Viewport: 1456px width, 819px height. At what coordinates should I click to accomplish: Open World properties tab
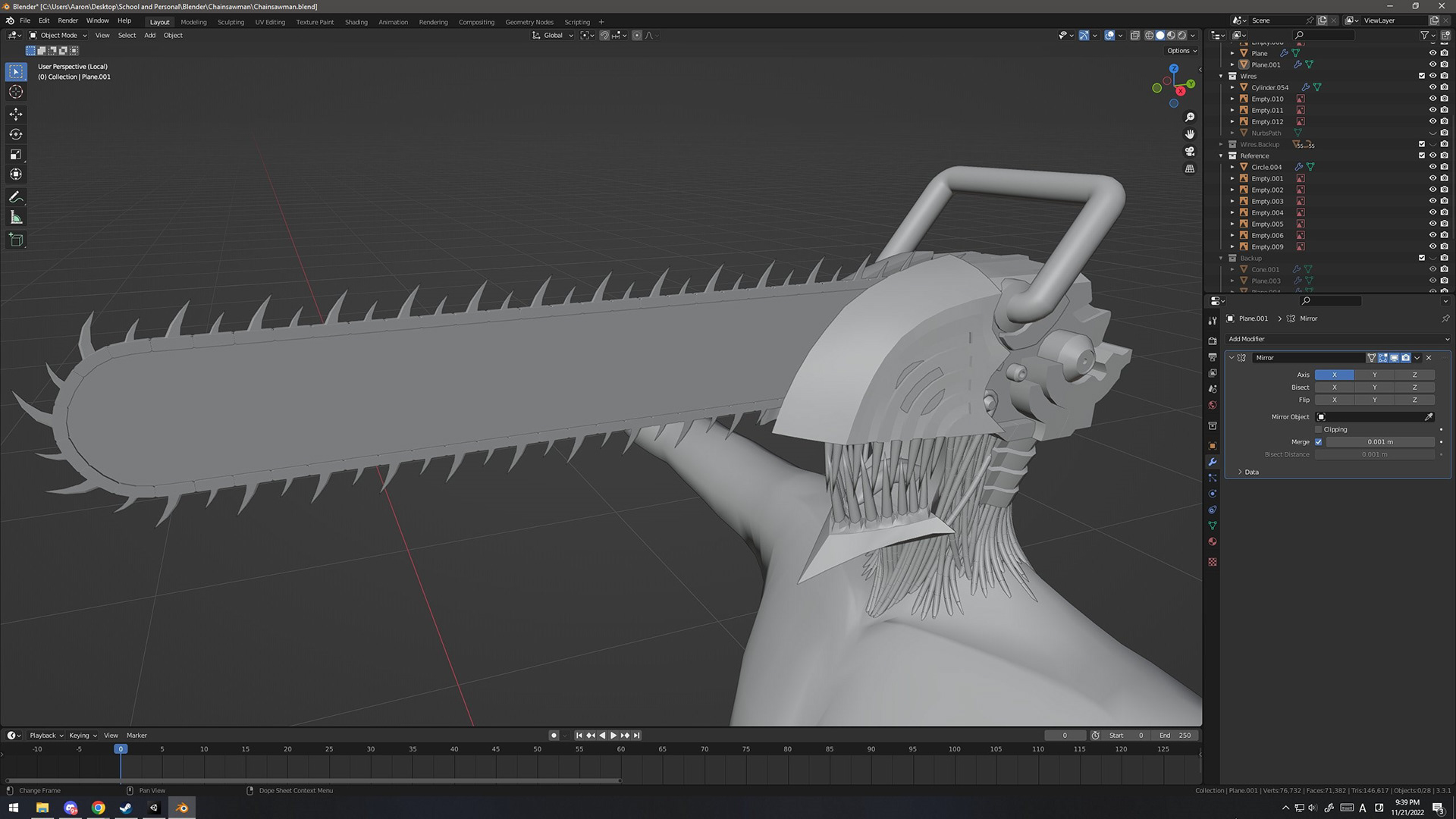pos(1213,405)
